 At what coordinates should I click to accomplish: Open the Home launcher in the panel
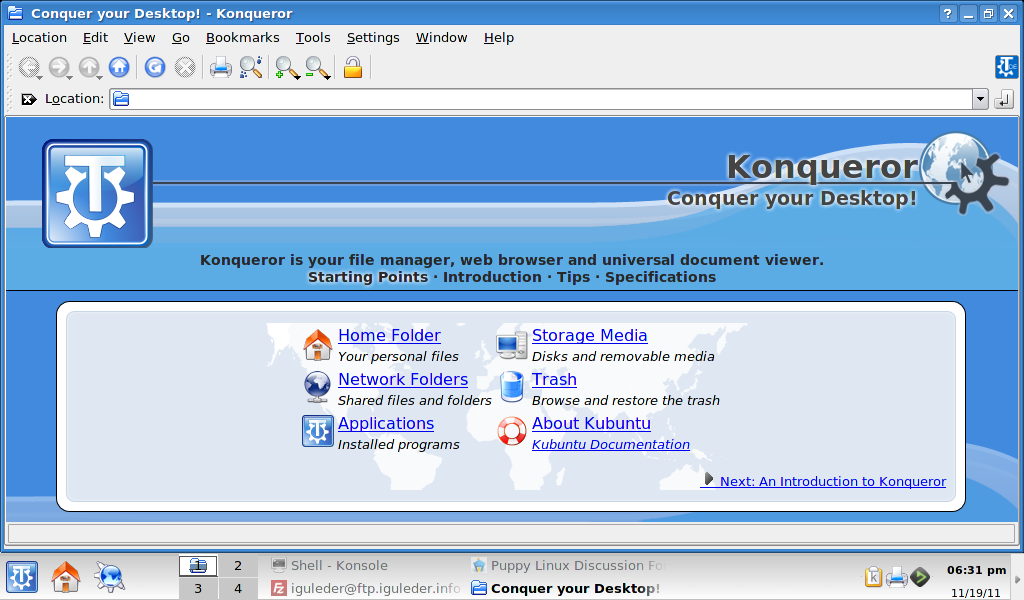(x=66, y=577)
